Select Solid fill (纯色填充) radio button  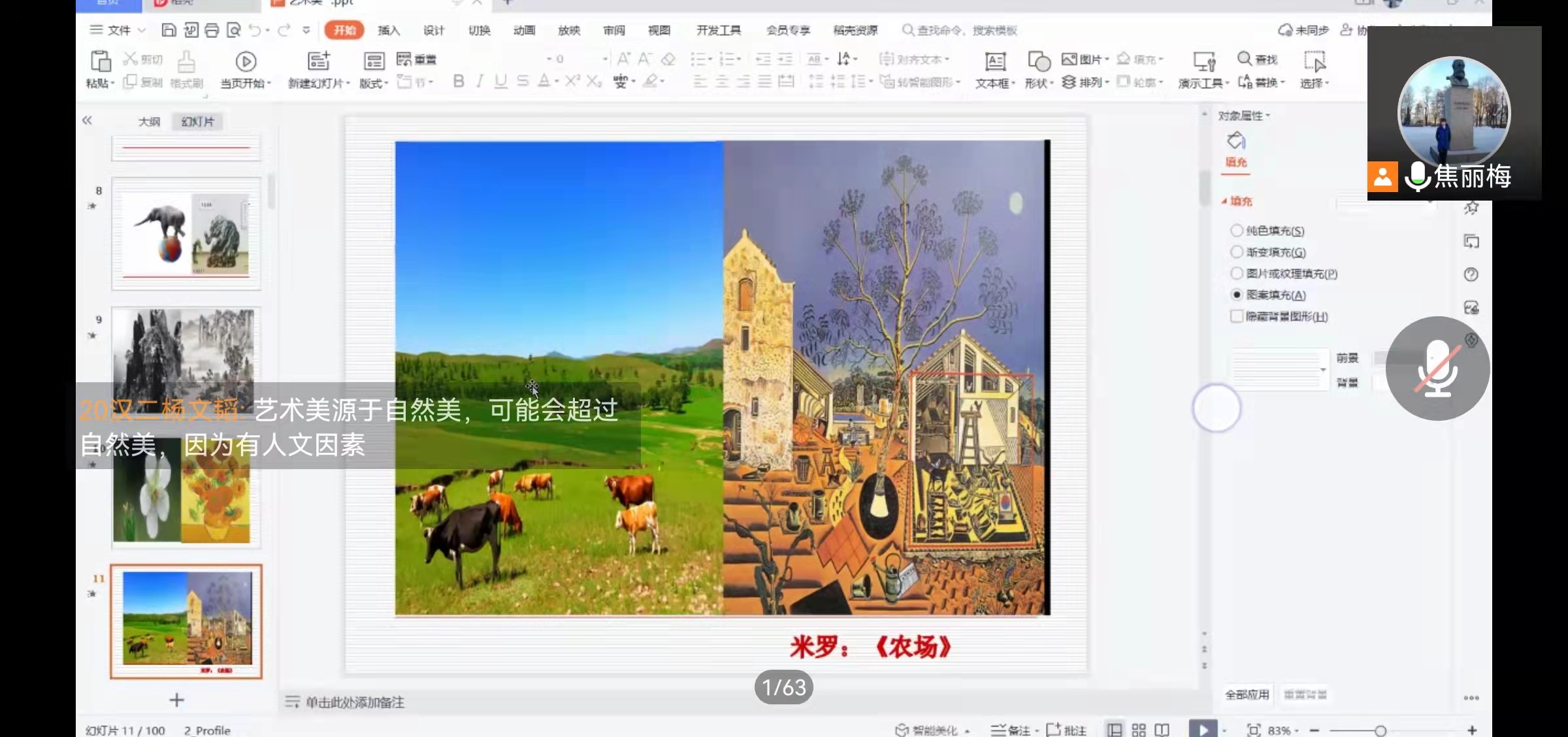click(x=1236, y=231)
